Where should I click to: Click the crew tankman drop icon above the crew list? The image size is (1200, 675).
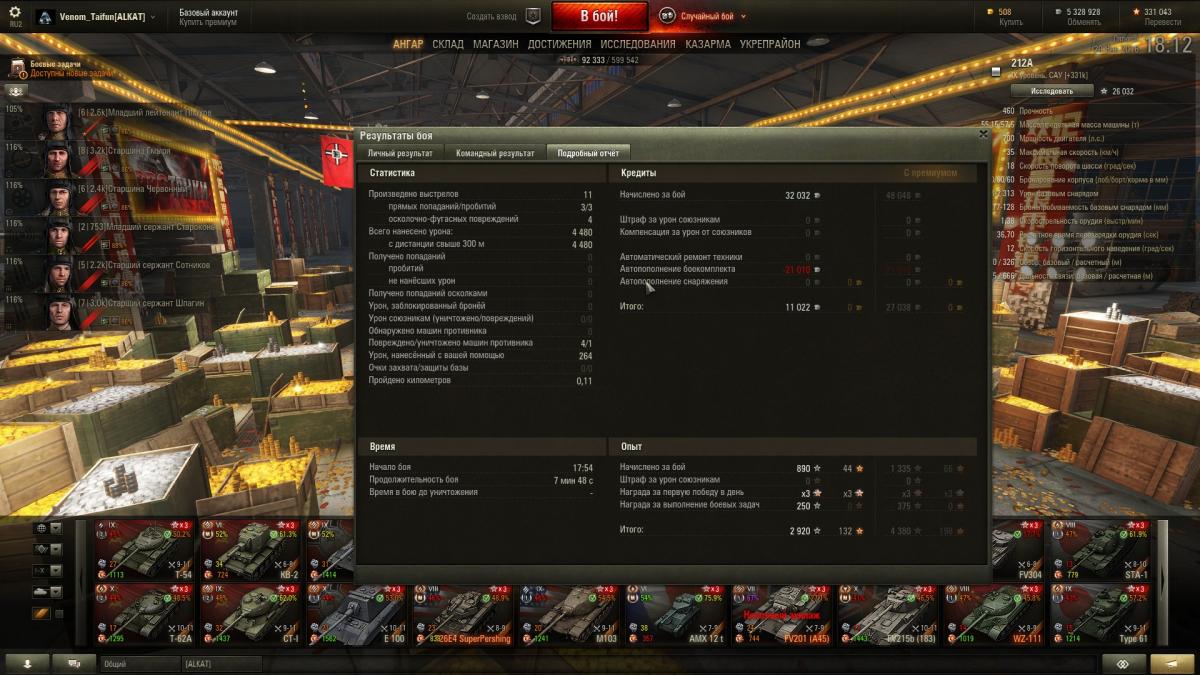(x=16, y=90)
